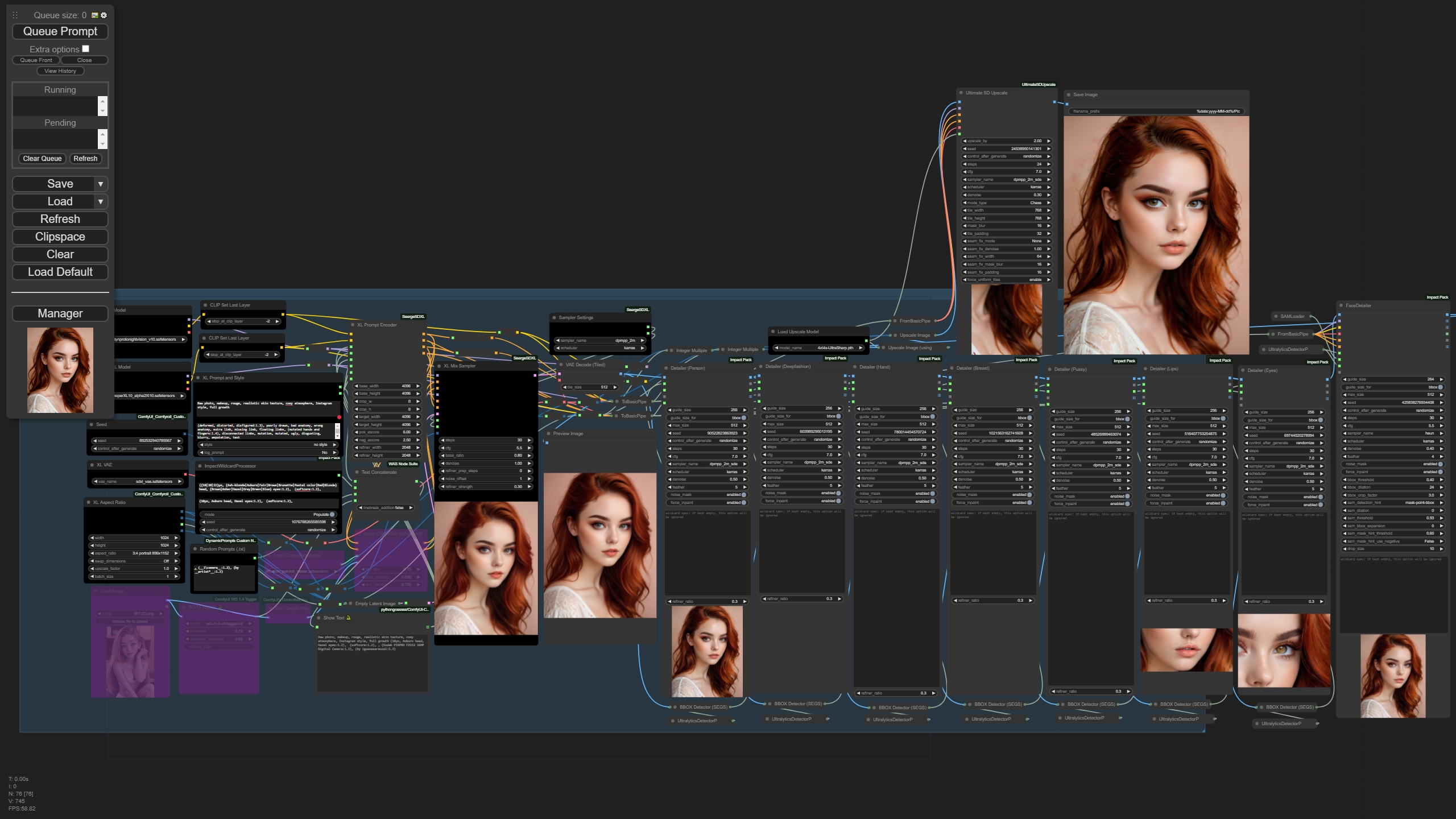The width and height of the screenshot is (1456, 819).
Task: Click the XL Mix Sampler node title dot
Action: pyautogui.click(x=439, y=366)
